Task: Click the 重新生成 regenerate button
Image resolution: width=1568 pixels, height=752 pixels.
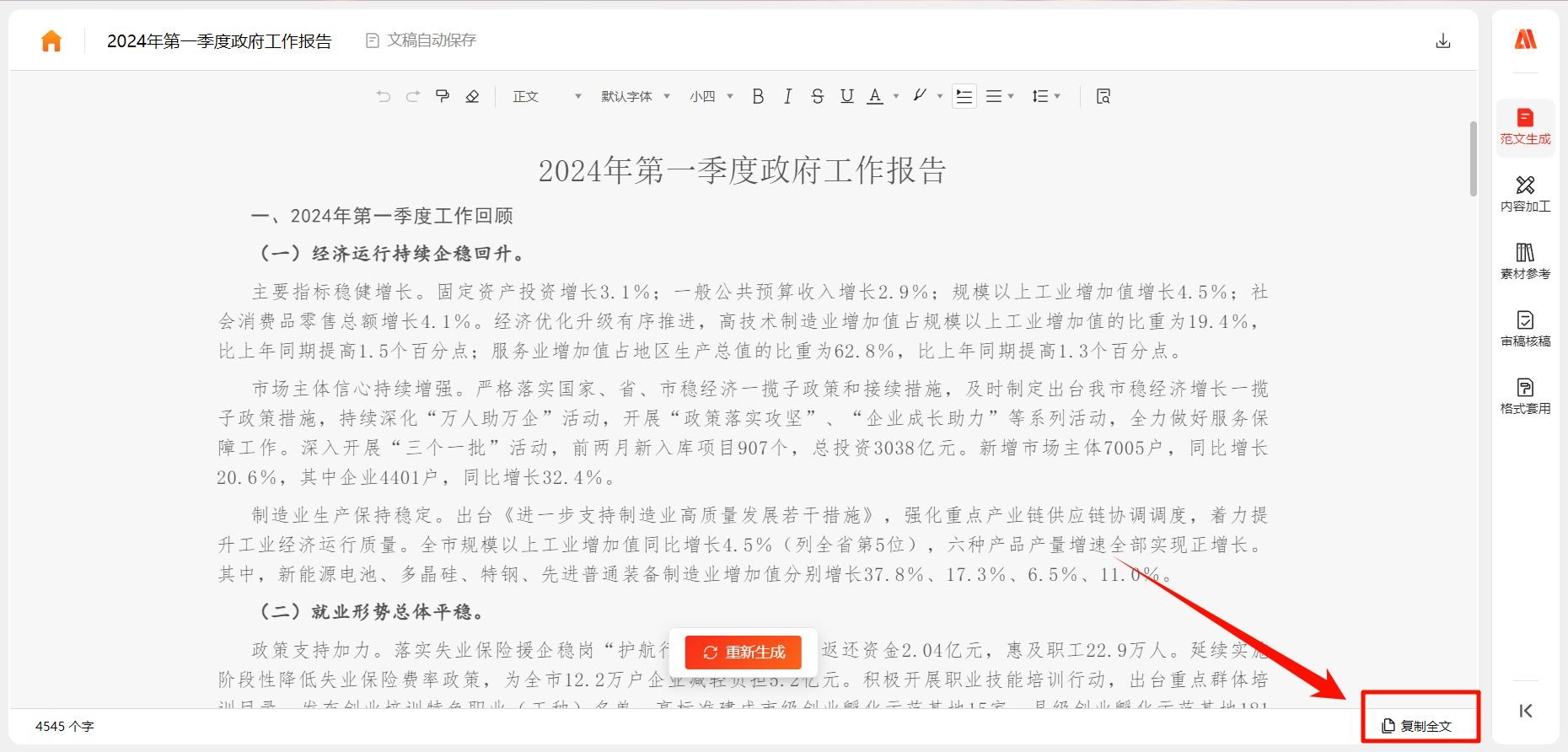Action: pos(744,652)
